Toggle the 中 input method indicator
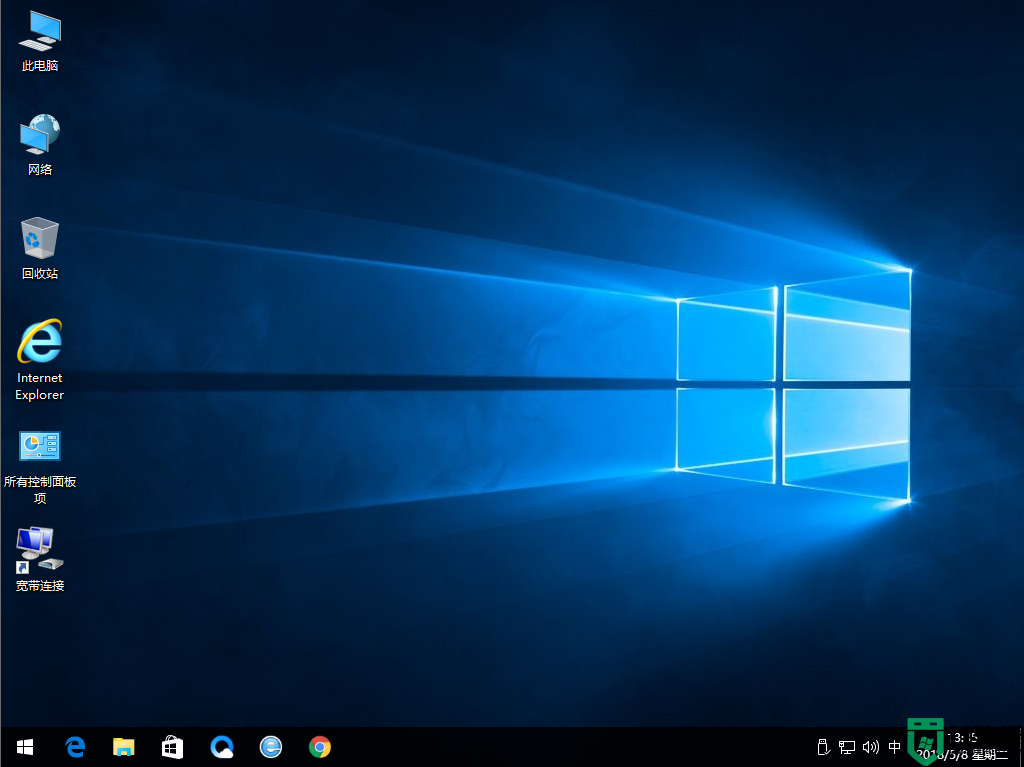The image size is (1024, 767). click(x=894, y=747)
